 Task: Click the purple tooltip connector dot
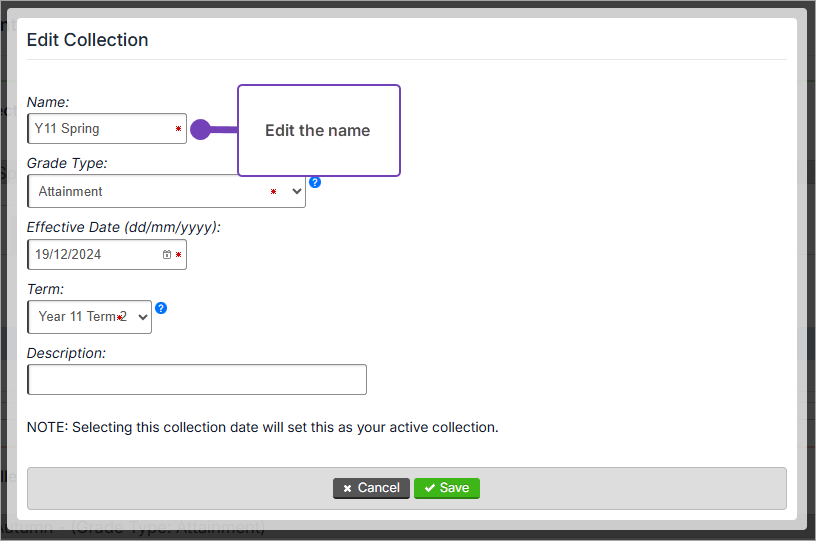[200, 129]
